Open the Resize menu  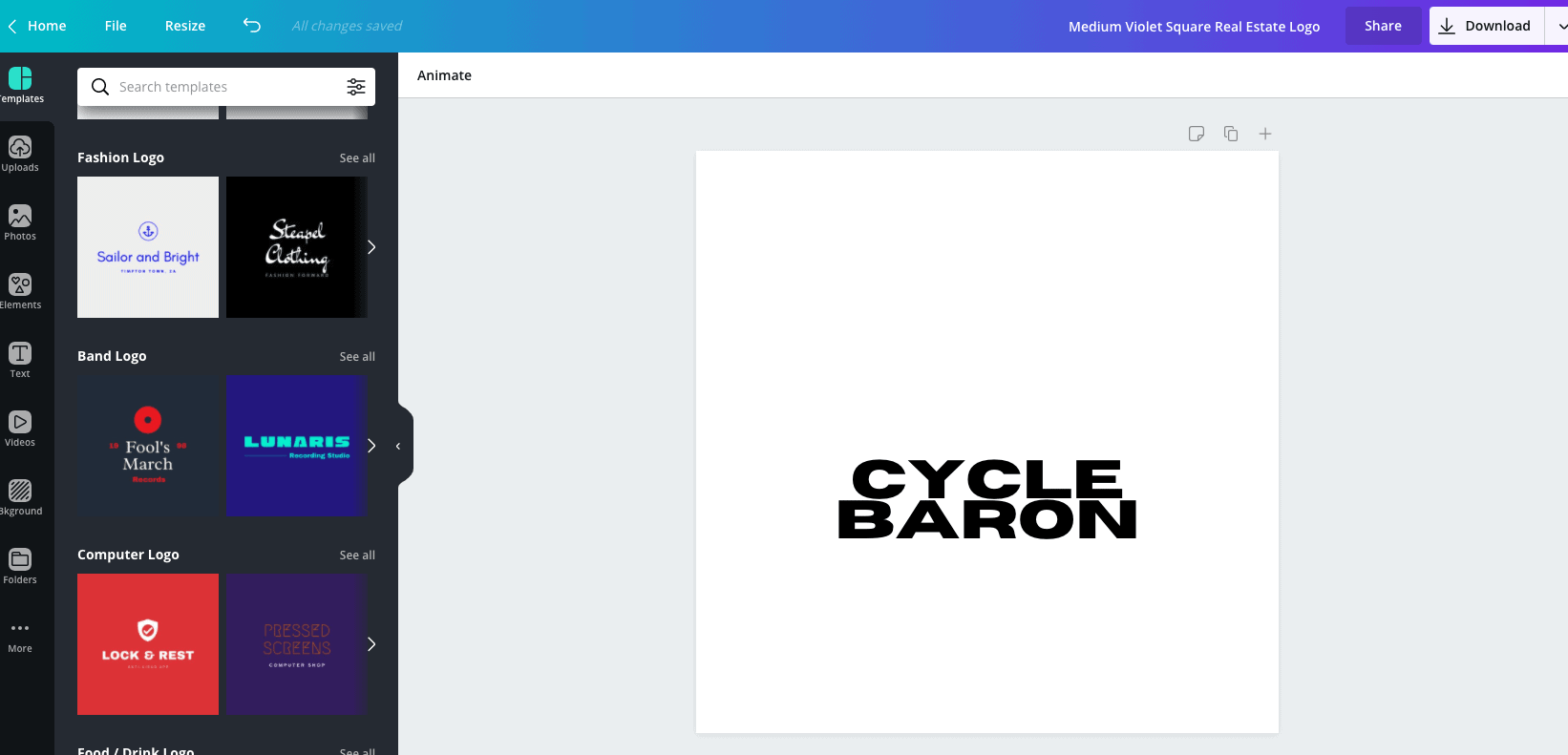click(x=185, y=26)
